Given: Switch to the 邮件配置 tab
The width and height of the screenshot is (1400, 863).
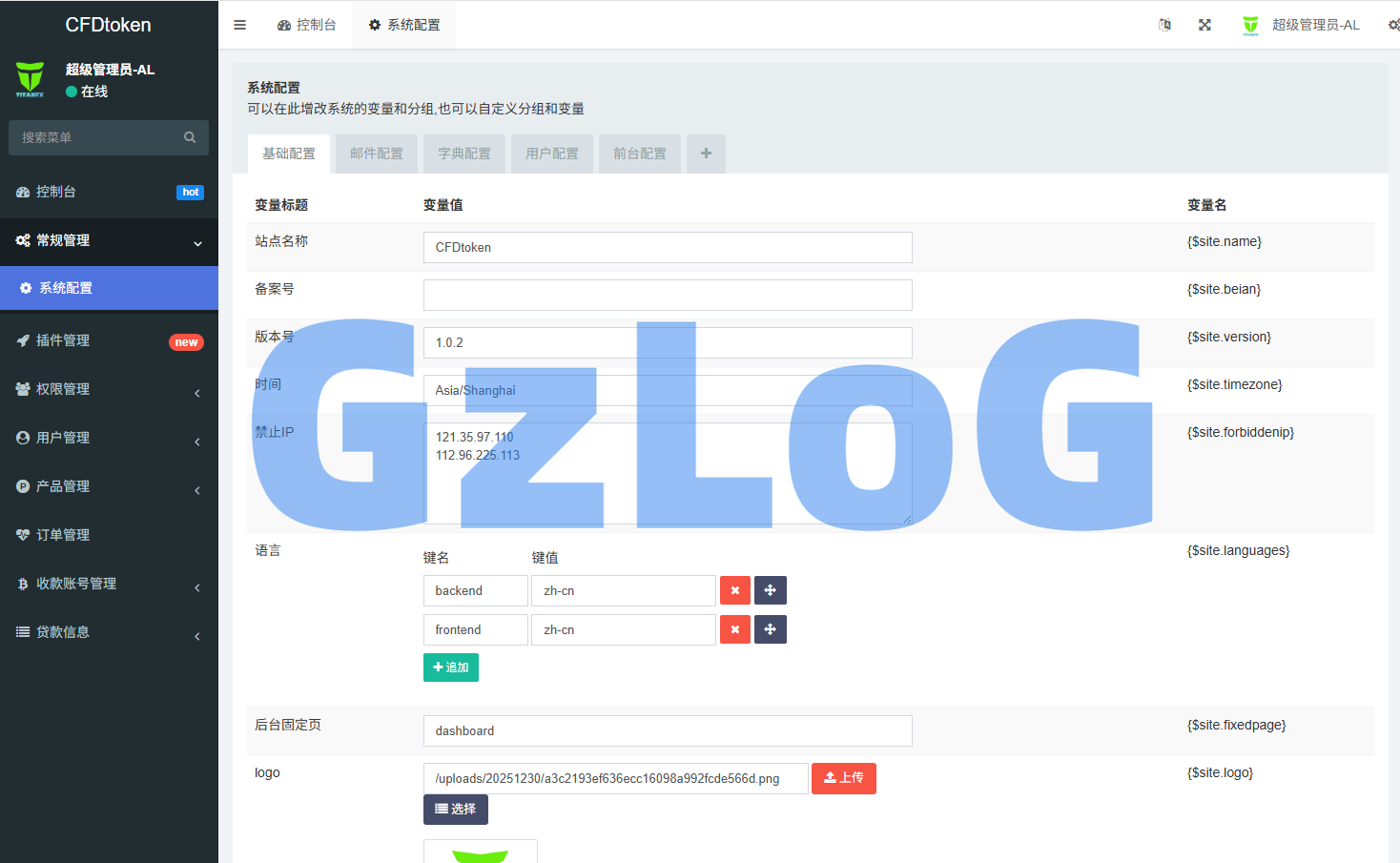Looking at the screenshot, I should tap(377, 154).
